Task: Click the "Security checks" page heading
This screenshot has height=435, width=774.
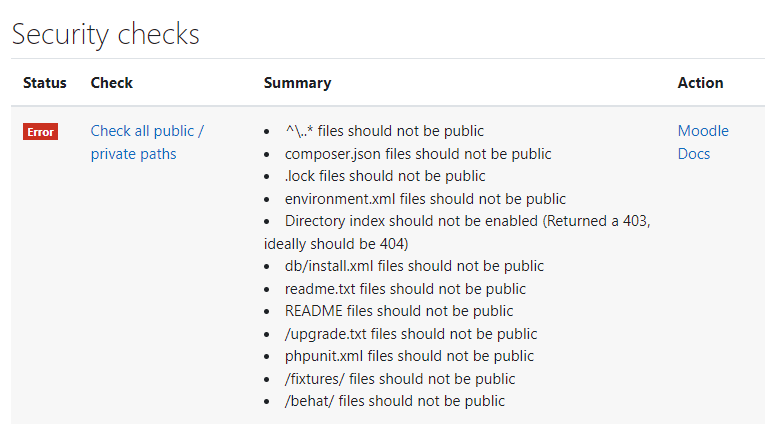Action: click(x=105, y=34)
